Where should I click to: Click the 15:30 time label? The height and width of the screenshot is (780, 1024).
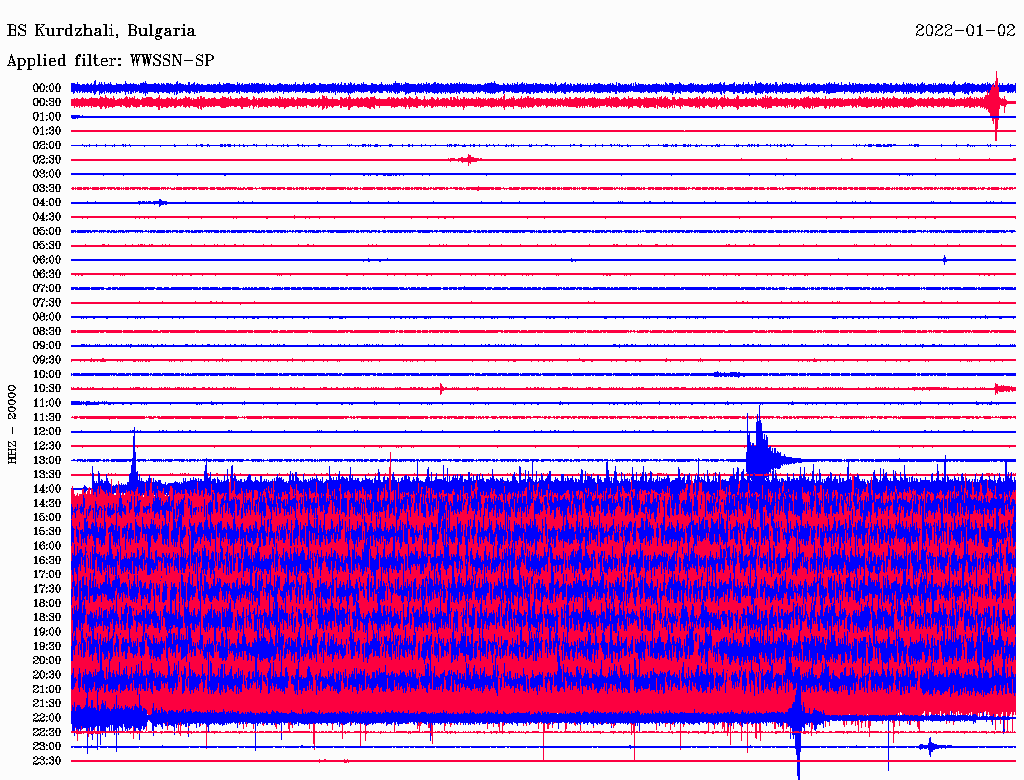coord(47,532)
